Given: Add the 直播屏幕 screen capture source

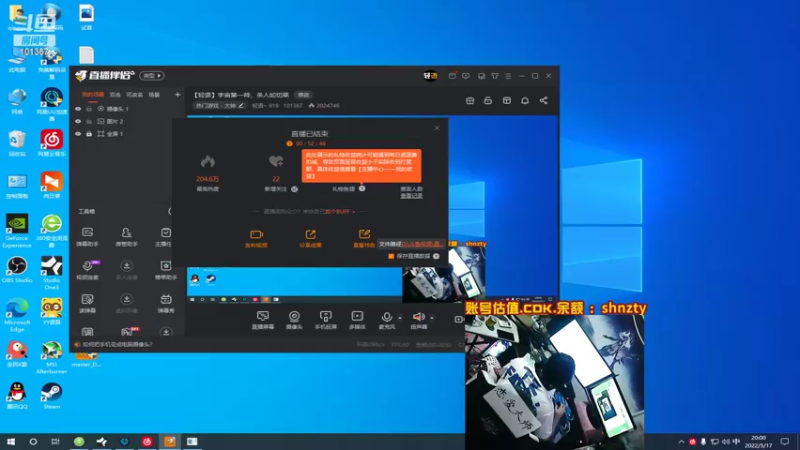Looking at the screenshot, I should (x=263, y=320).
